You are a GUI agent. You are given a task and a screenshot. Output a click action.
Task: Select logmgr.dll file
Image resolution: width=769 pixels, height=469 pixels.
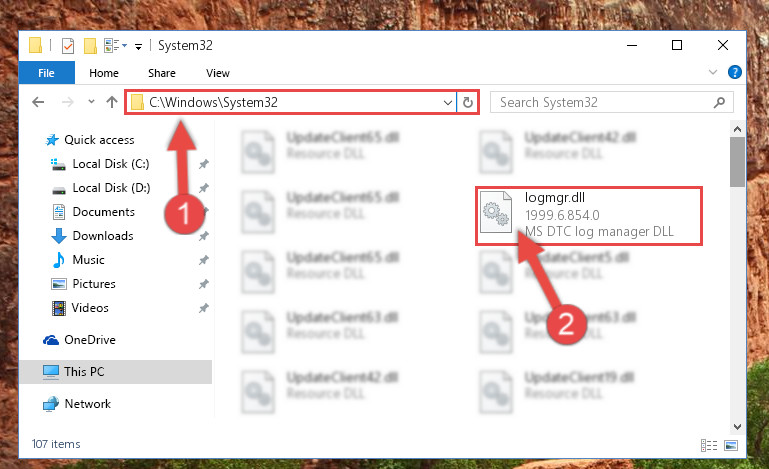click(x=589, y=214)
